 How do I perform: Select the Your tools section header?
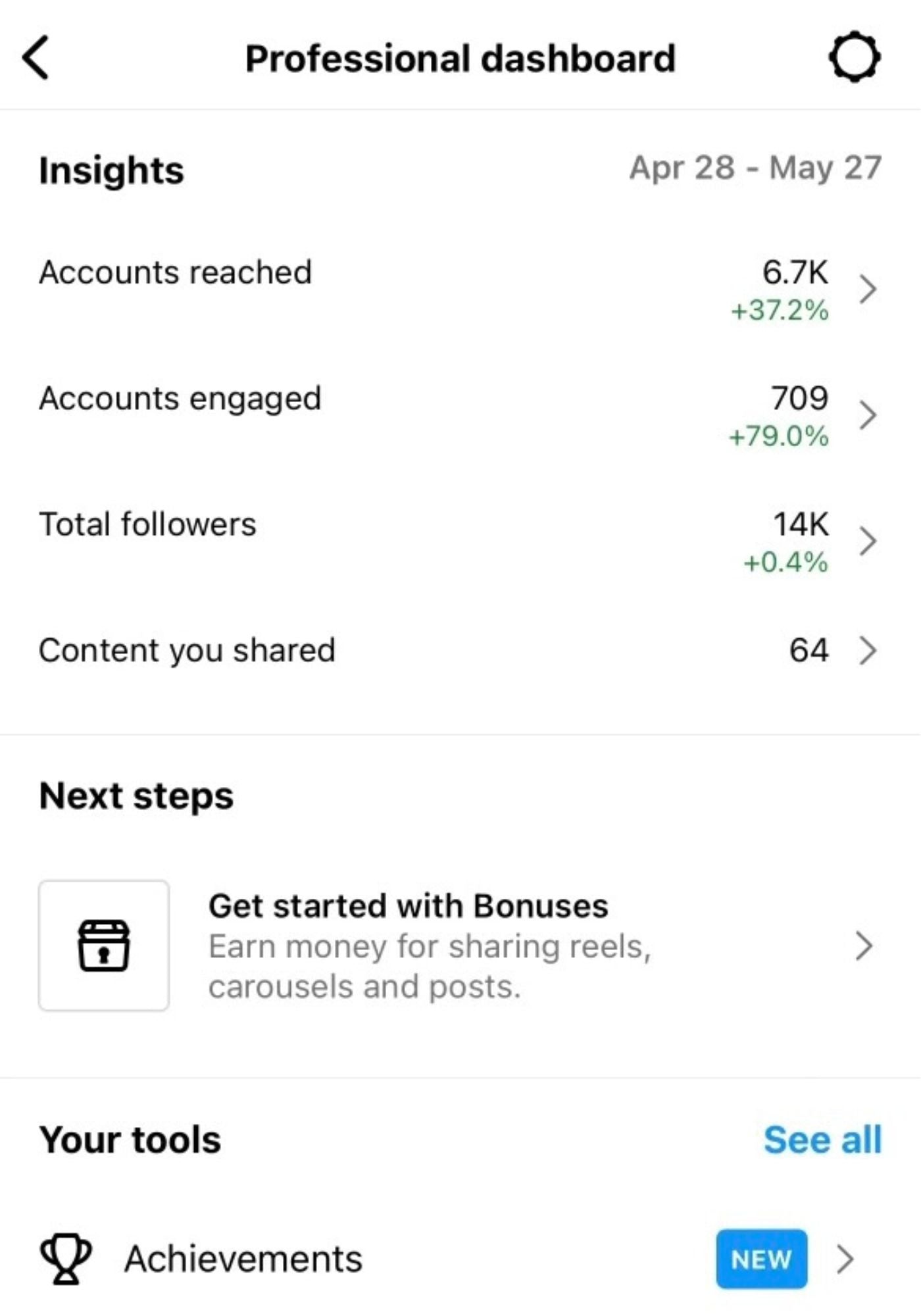pos(130,1139)
